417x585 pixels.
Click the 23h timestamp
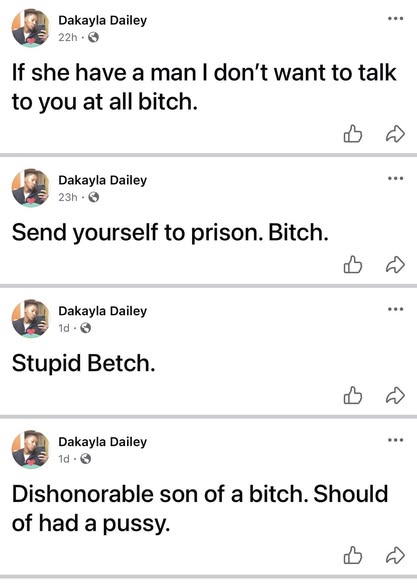pos(68,197)
